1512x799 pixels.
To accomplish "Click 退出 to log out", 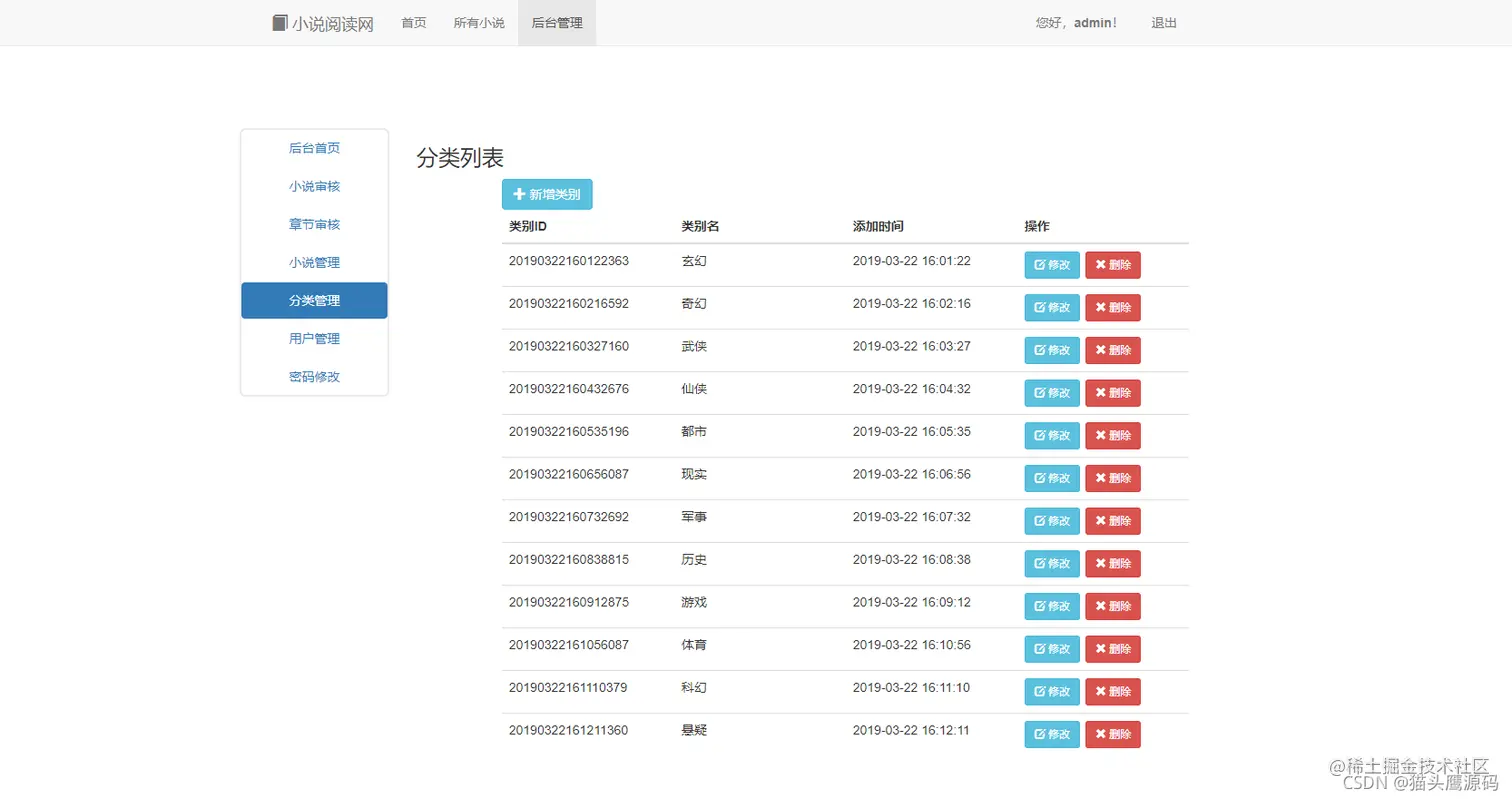I will click(x=1164, y=23).
